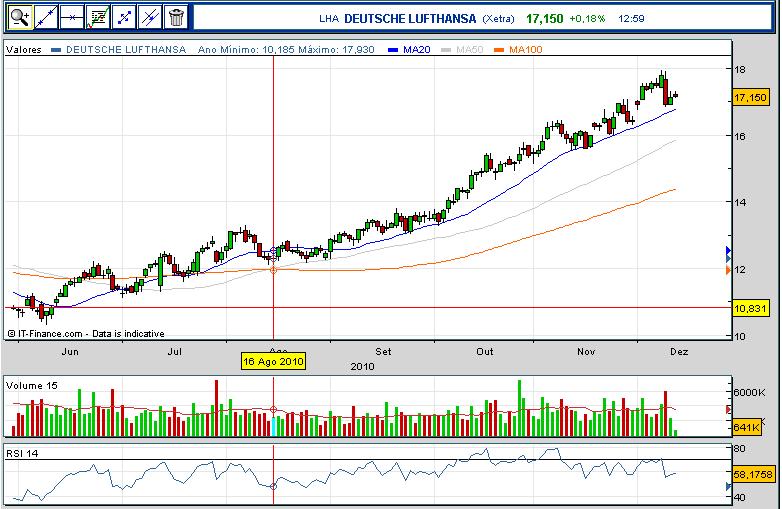Click the +0,18% change value
This screenshot has width=782, height=509.
click(x=587, y=18)
